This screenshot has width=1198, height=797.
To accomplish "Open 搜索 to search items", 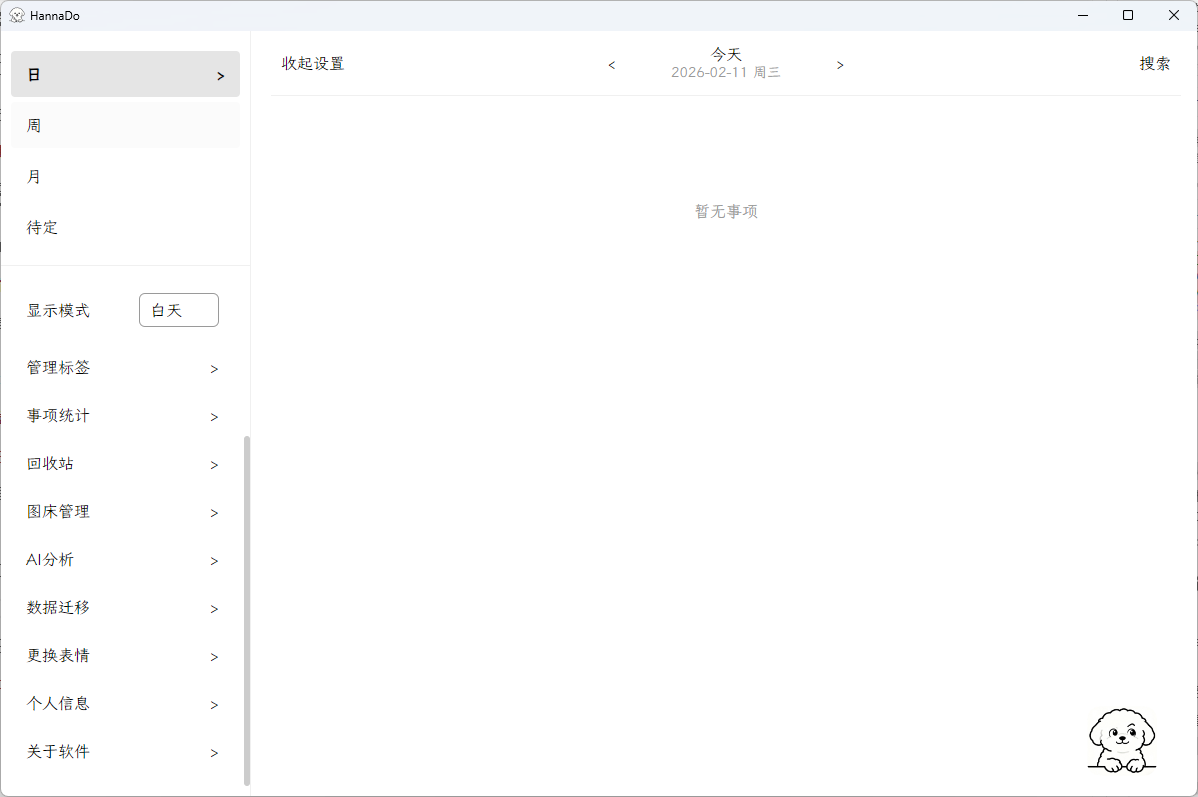I will point(1155,63).
